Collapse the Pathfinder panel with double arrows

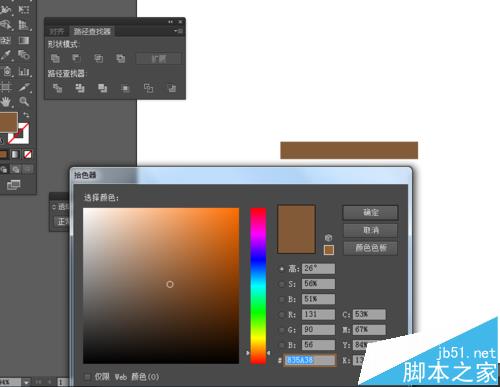click(x=170, y=22)
